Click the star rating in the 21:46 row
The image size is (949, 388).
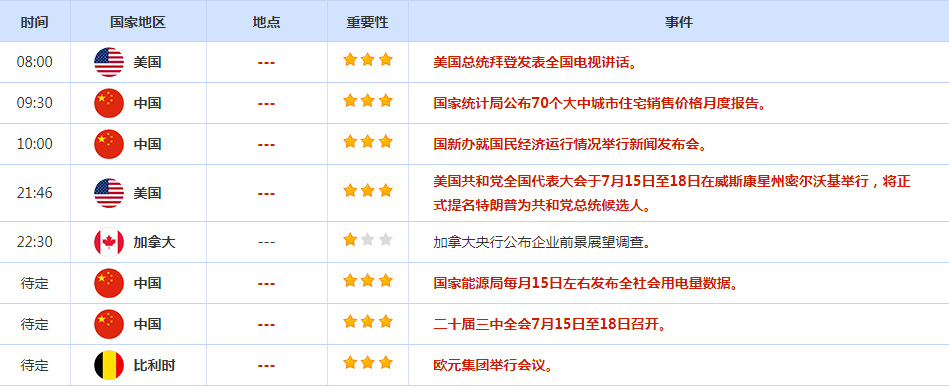point(368,191)
